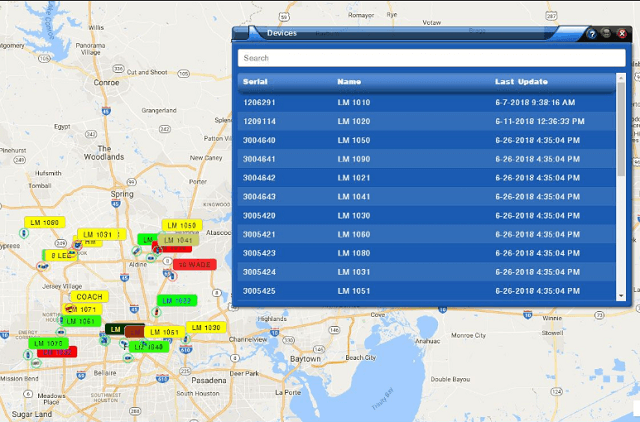Click the LM 1051 yellow map label on map

(x=164, y=332)
